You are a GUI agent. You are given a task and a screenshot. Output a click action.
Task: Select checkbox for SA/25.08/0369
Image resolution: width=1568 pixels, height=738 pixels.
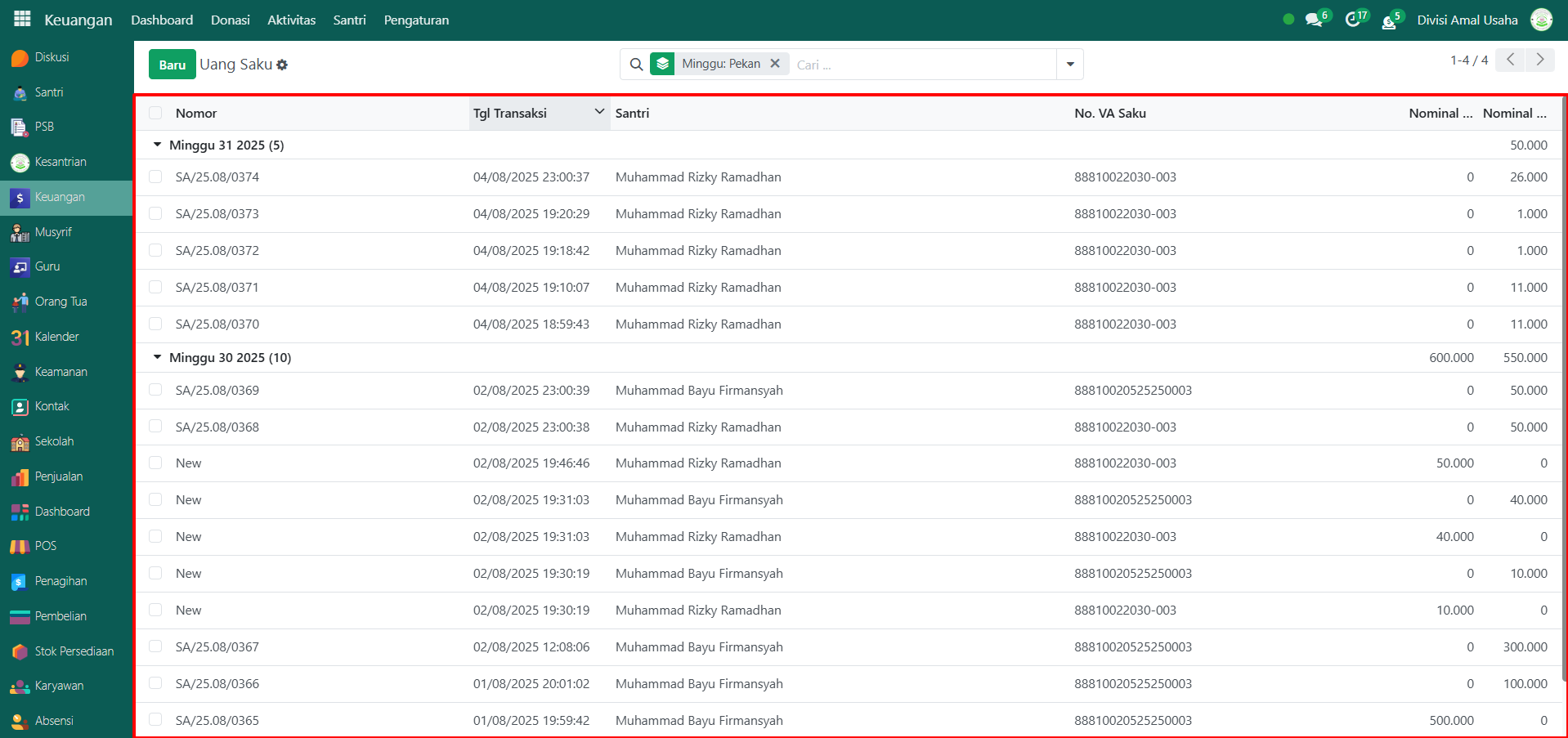(155, 391)
